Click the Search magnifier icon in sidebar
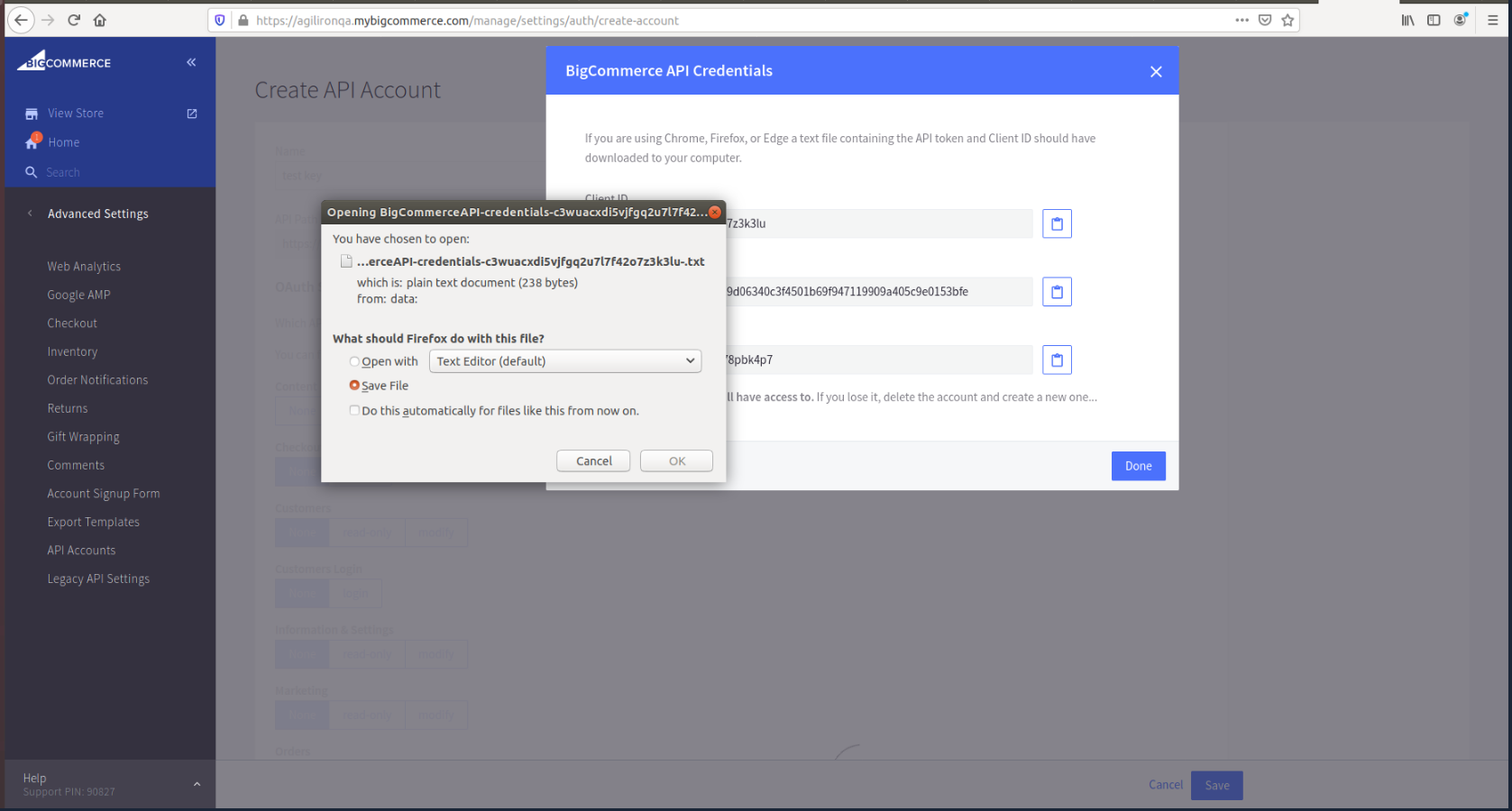 click(32, 172)
